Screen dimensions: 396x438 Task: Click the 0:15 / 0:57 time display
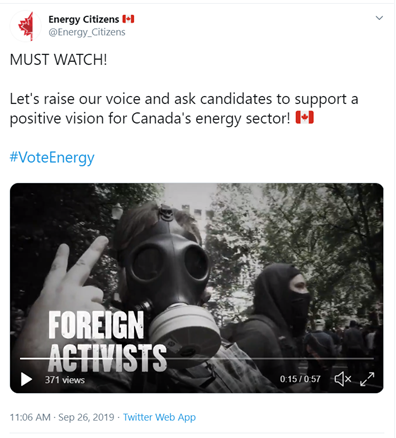(x=300, y=379)
